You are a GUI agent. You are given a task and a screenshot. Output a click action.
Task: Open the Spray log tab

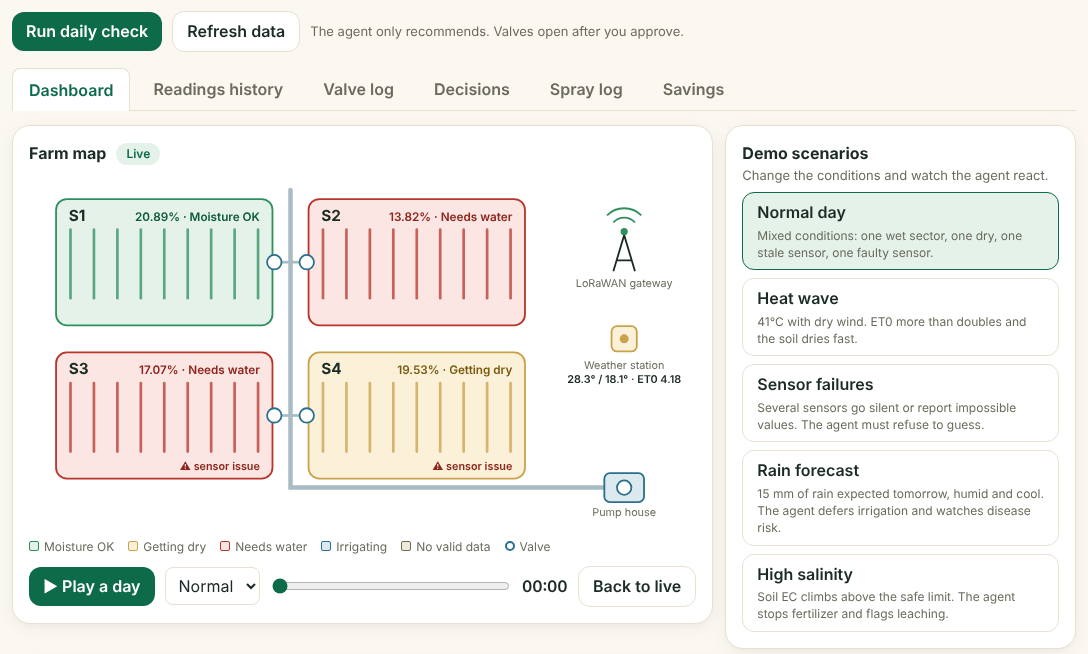586,89
